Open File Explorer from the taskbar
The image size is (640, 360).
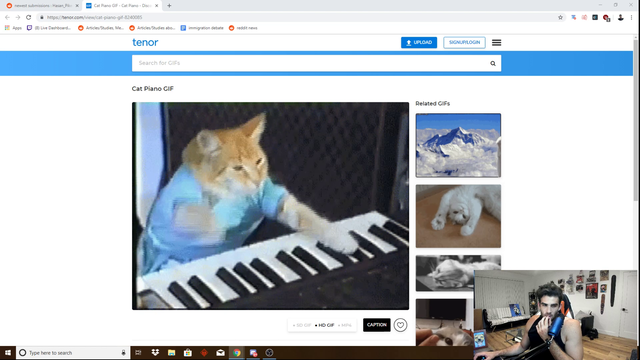pos(171,353)
